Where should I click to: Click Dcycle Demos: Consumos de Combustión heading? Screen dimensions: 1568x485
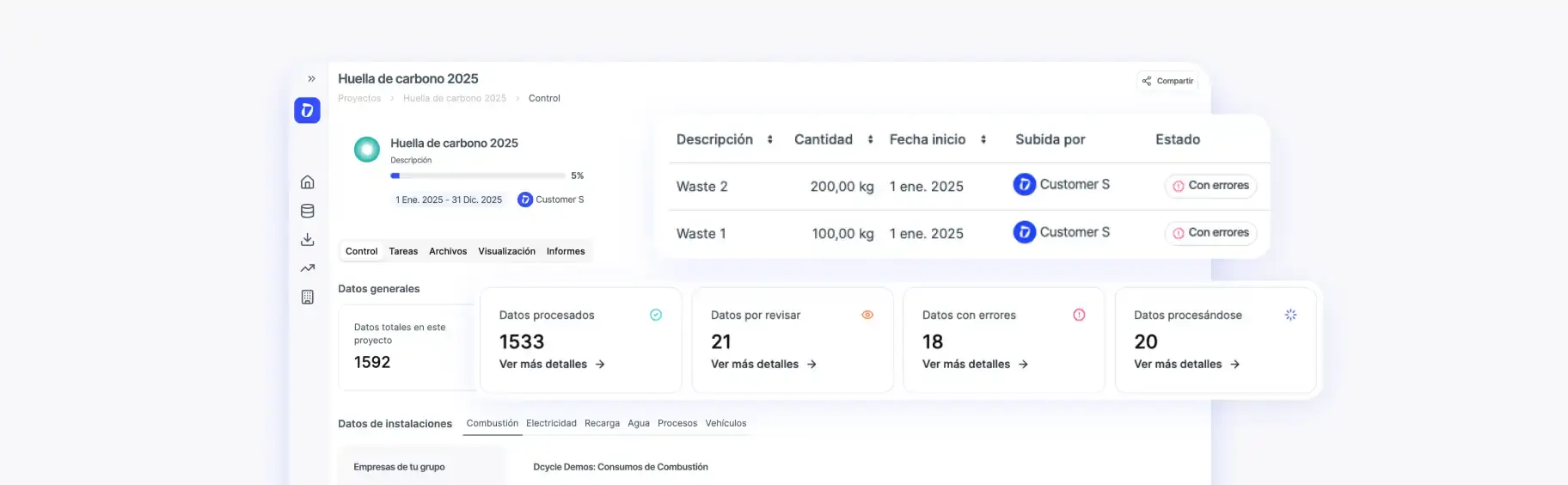(621, 467)
